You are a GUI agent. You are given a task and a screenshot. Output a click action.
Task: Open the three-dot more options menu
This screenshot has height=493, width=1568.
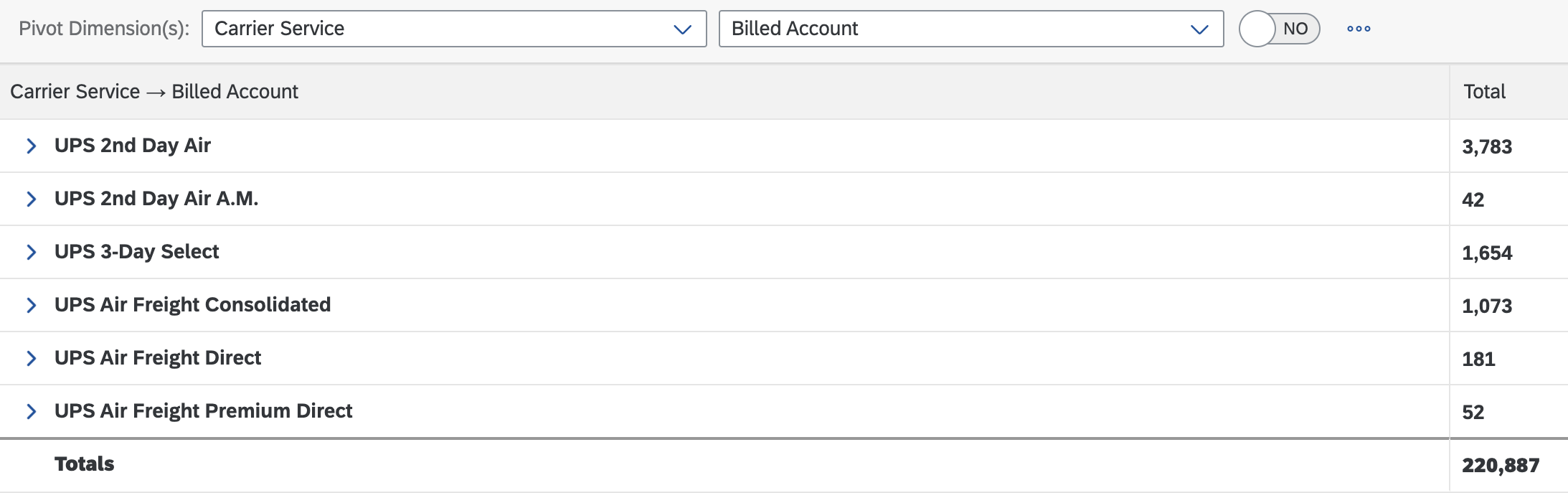click(1359, 29)
